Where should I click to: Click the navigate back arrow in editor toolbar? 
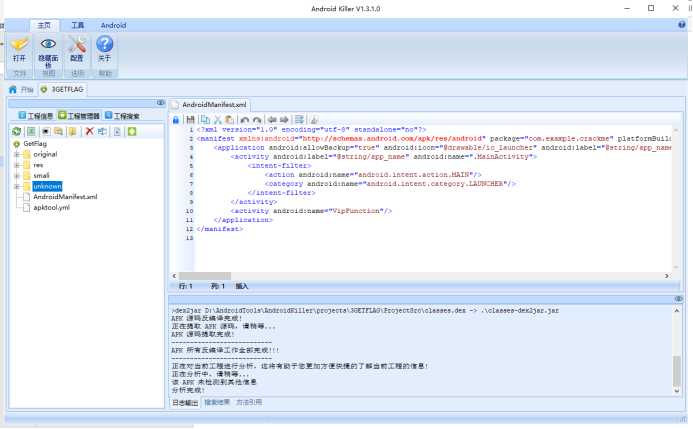click(272, 120)
